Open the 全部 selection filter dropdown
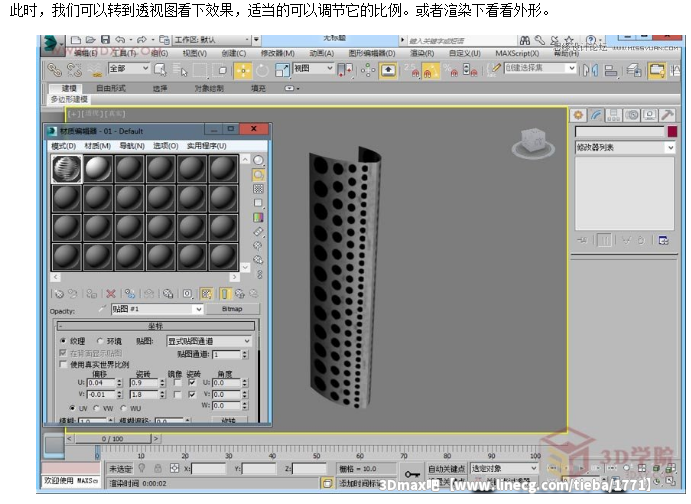Viewport: 691px width, 504px height. (129, 69)
